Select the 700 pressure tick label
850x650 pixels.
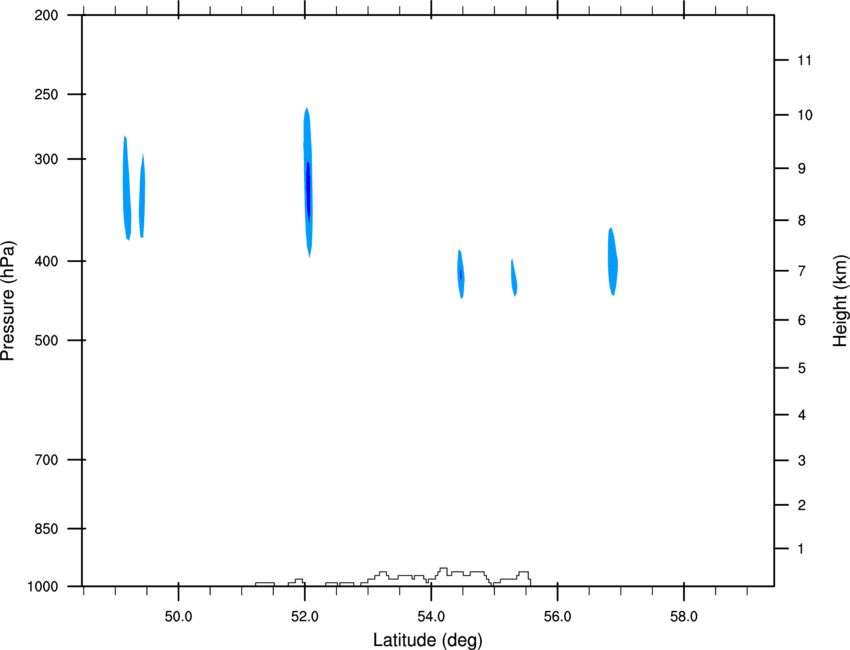[46, 460]
